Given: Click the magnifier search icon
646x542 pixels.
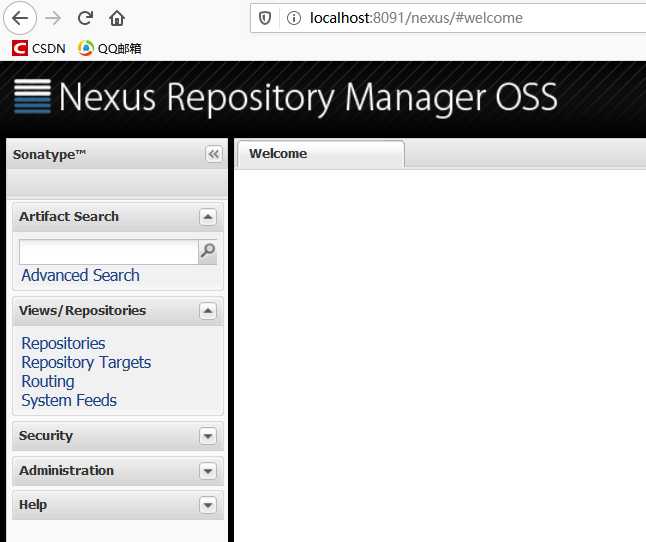Looking at the screenshot, I should click(208, 252).
